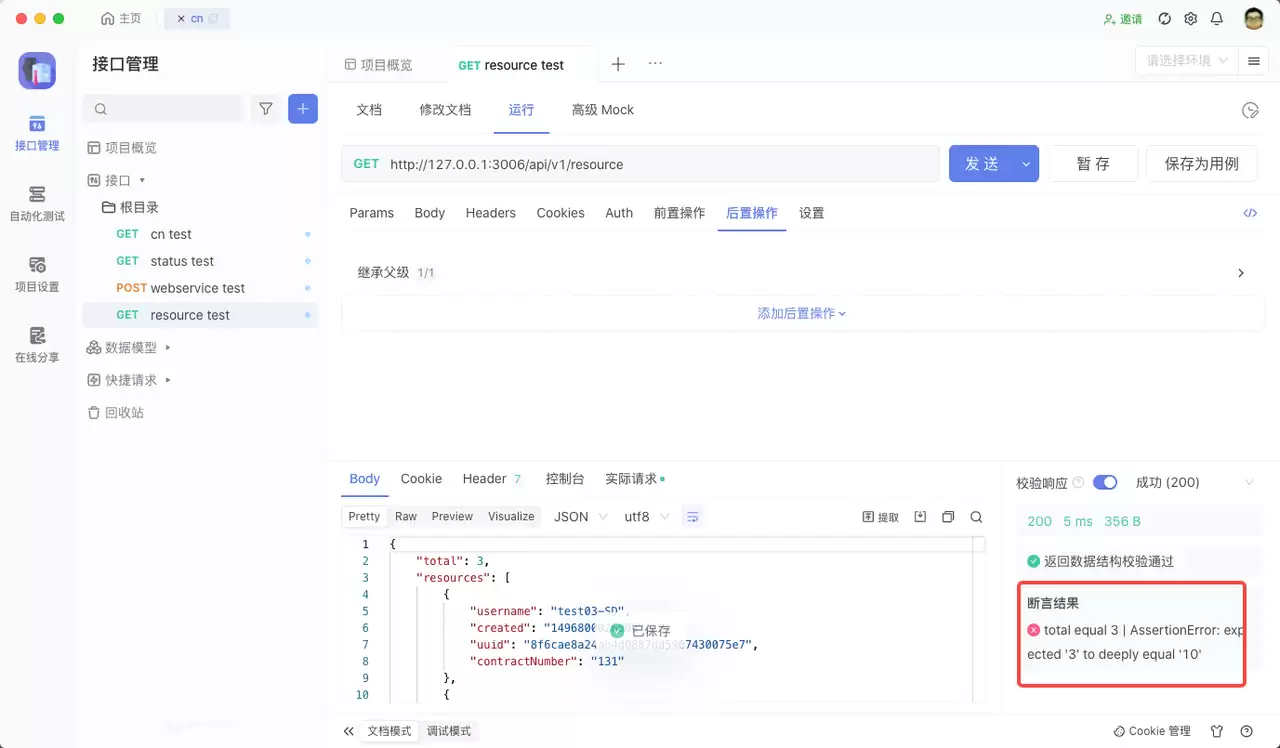Open the 成功 (200) response dropdown
This screenshot has width=1280, height=748.
coord(1194,482)
